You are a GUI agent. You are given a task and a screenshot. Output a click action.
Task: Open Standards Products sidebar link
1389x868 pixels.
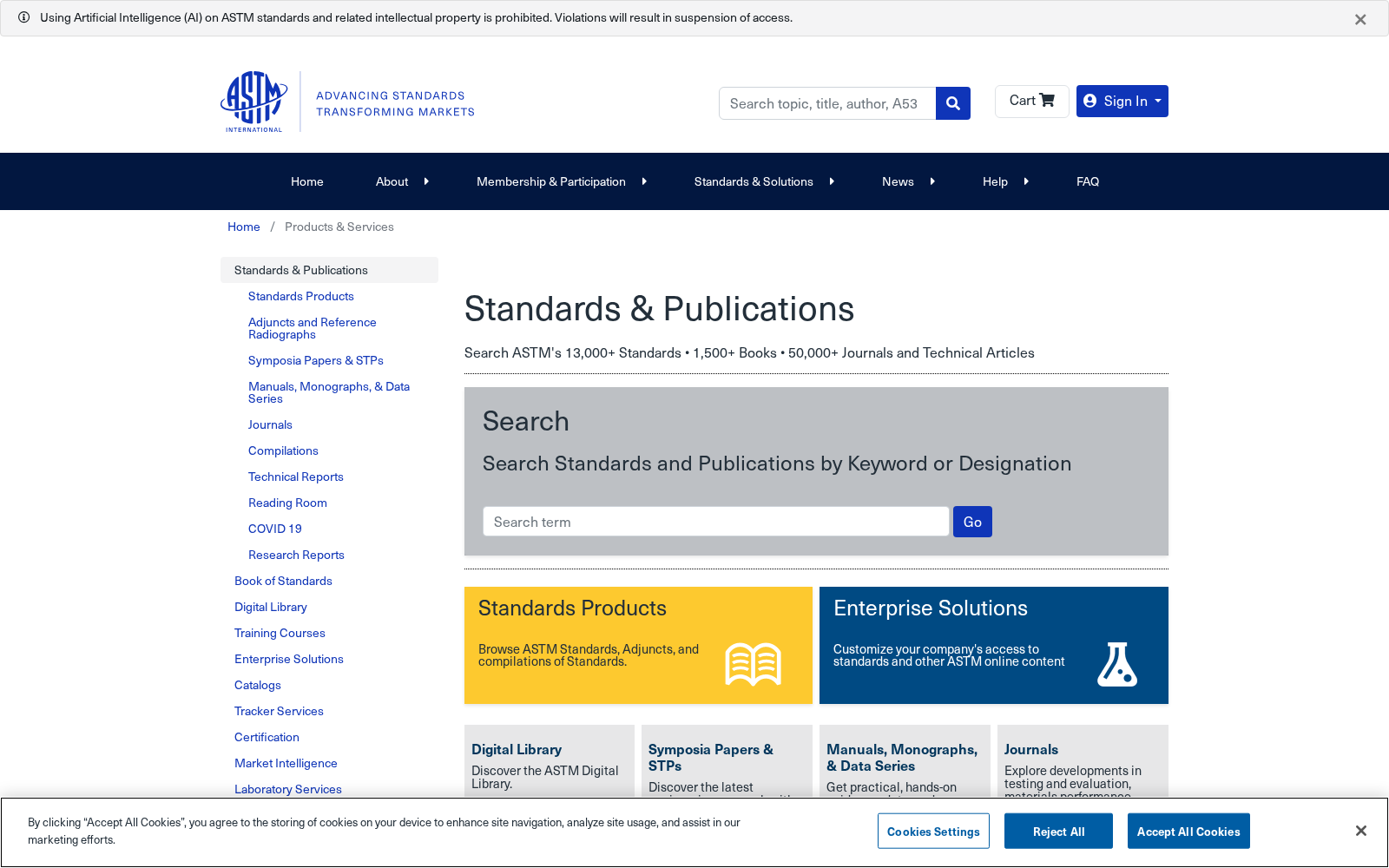[301, 296]
